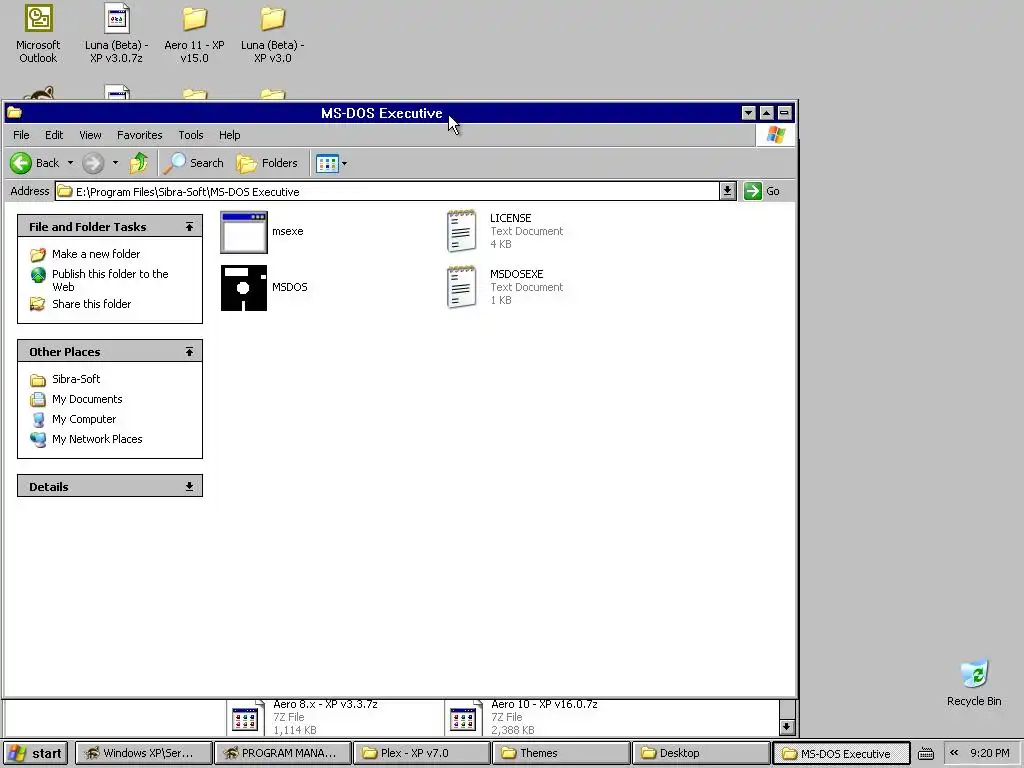This screenshot has height=768, width=1024.
Task: Collapse the Other Places panel
Action: (x=189, y=352)
